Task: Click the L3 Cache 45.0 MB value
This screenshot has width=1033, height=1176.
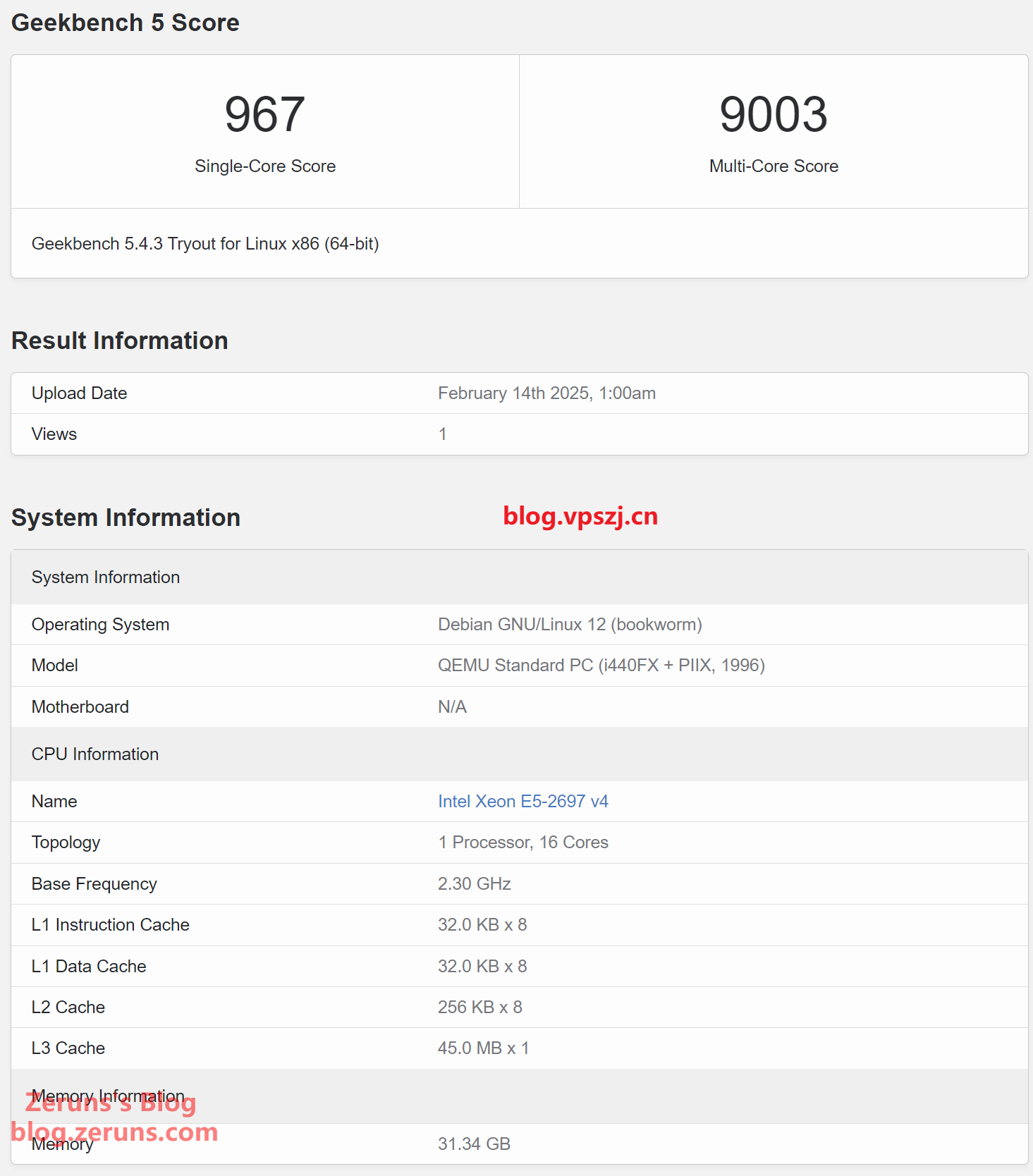Action: pos(483,1048)
